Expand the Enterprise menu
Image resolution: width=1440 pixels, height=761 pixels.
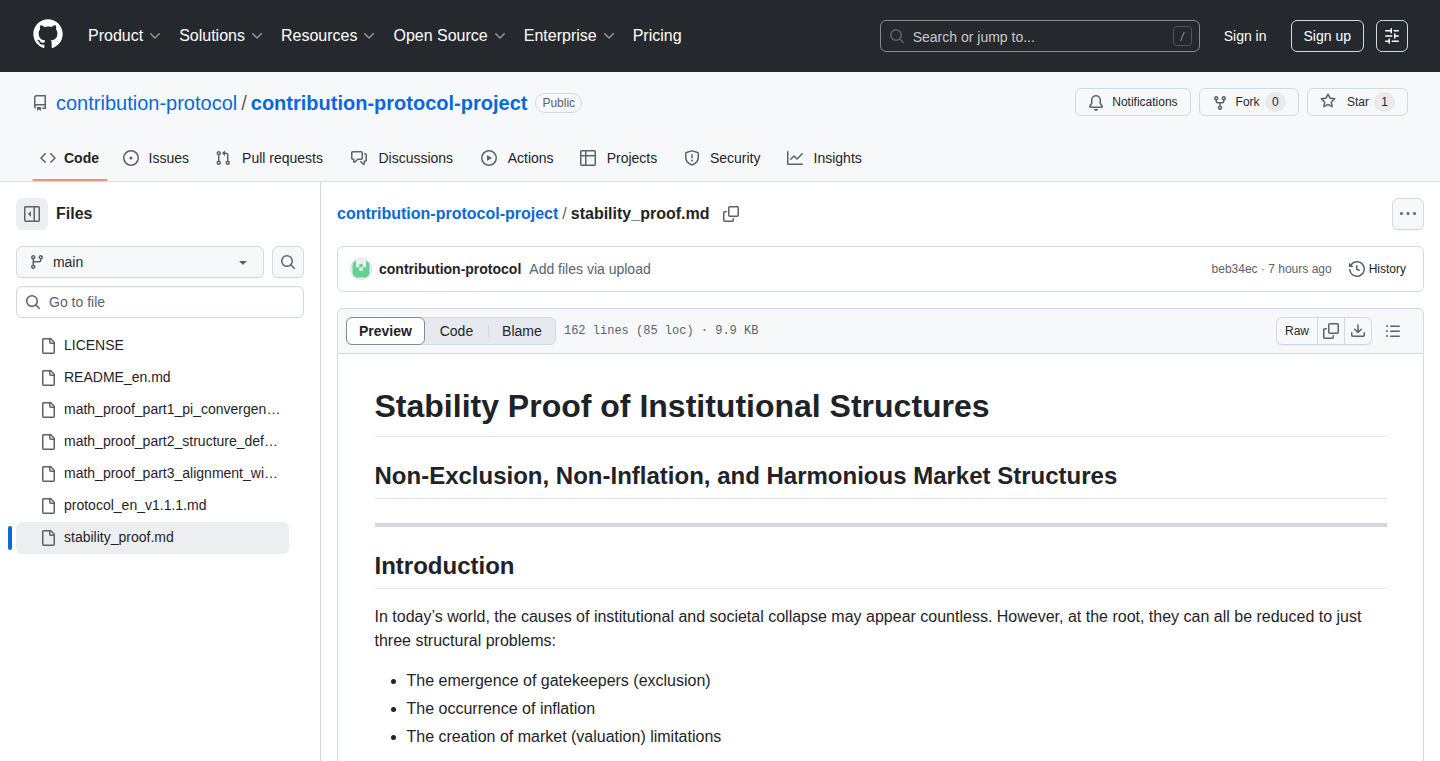pyautogui.click(x=569, y=35)
